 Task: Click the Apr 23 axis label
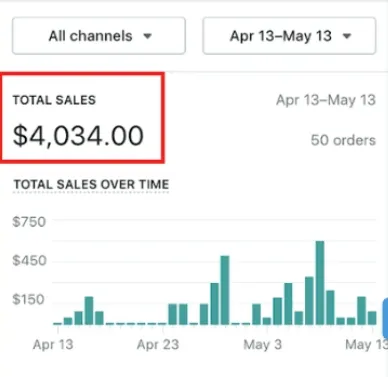[158, 344]
